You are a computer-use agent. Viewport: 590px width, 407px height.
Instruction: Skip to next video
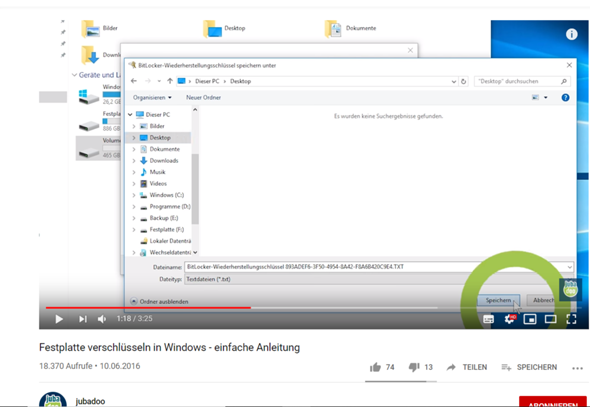[x=83, y=319]
